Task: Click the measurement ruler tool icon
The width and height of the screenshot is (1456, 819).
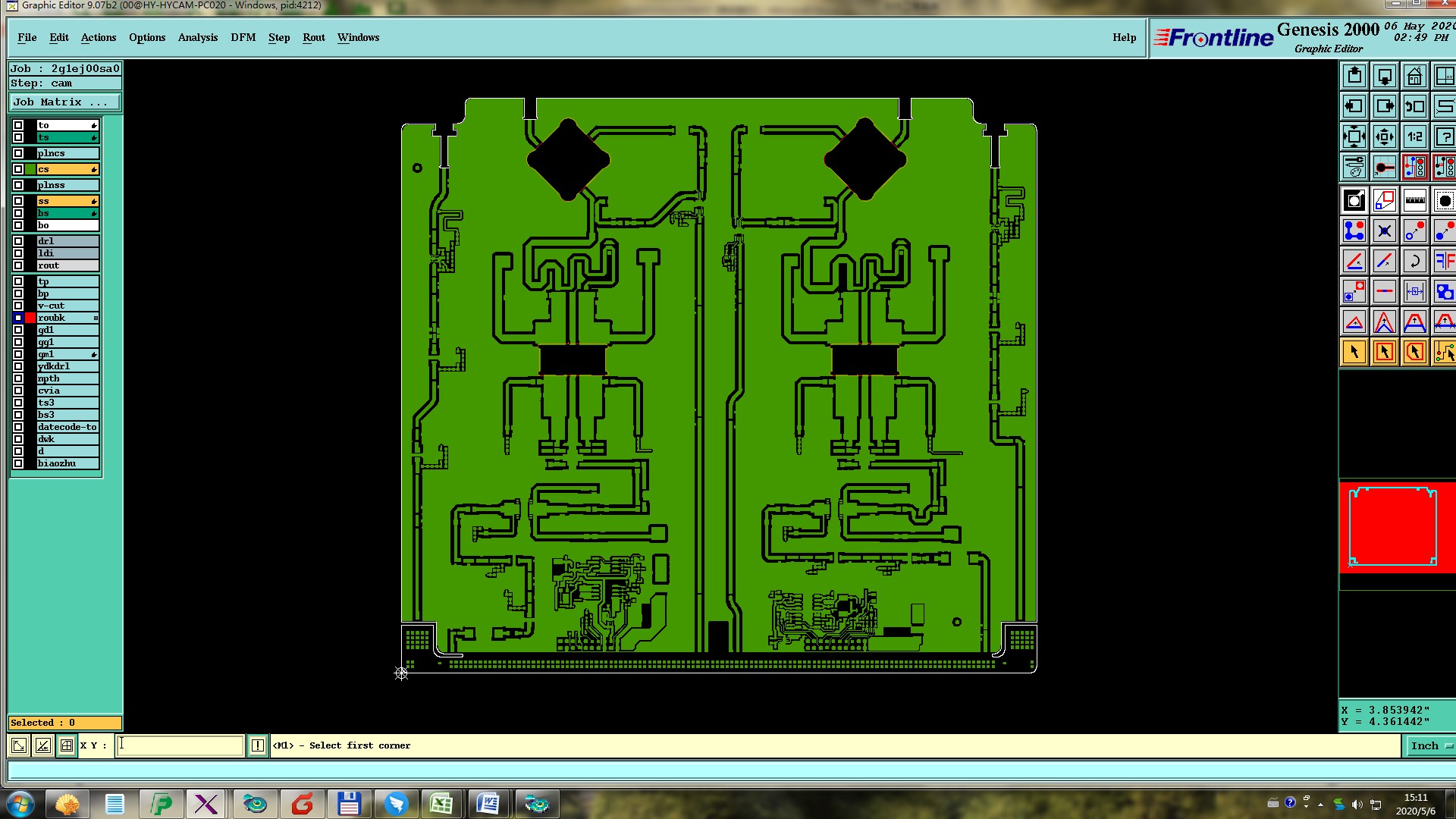Action: (1414, 201)
